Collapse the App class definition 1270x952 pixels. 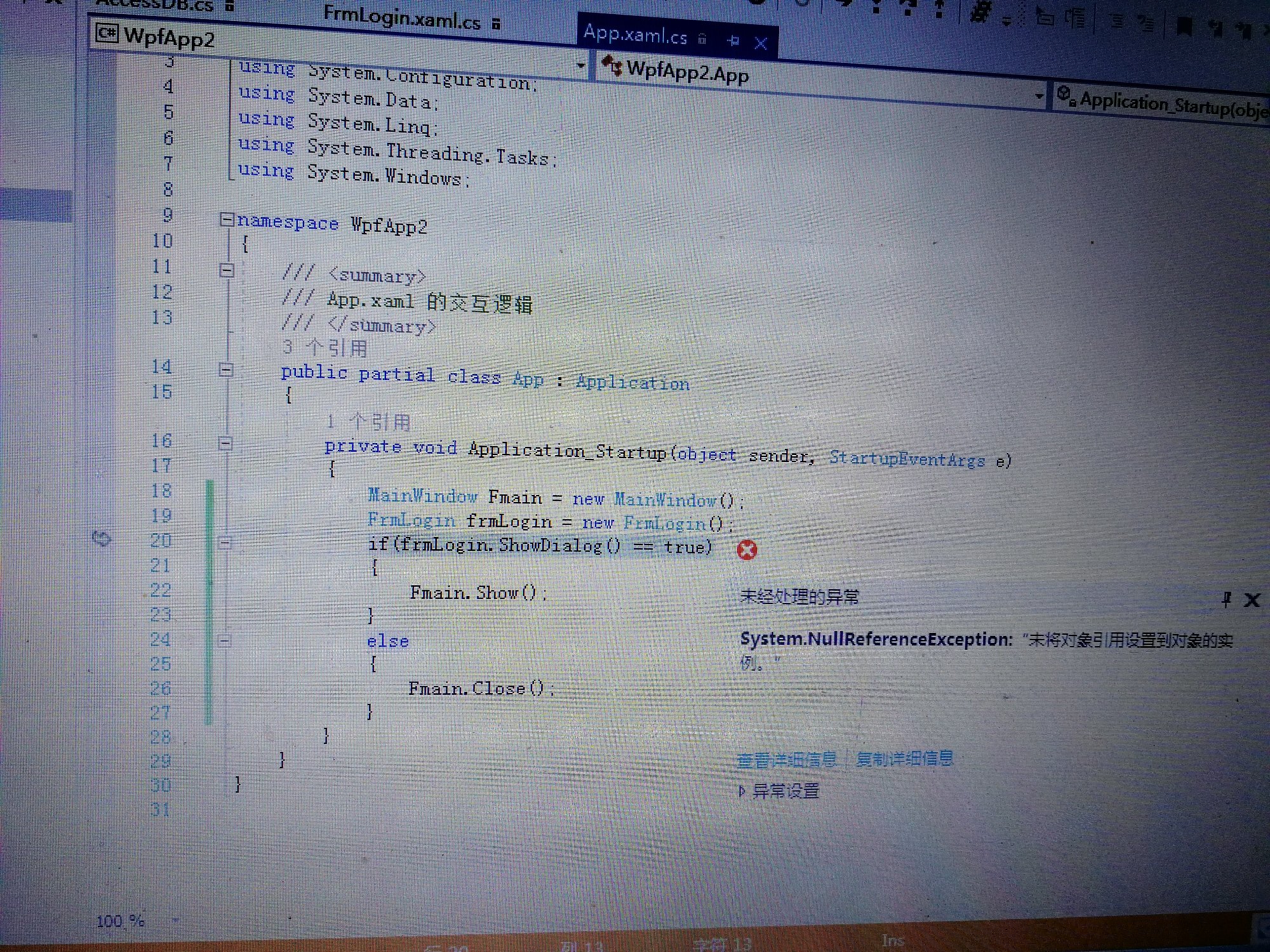pos(226,369)
